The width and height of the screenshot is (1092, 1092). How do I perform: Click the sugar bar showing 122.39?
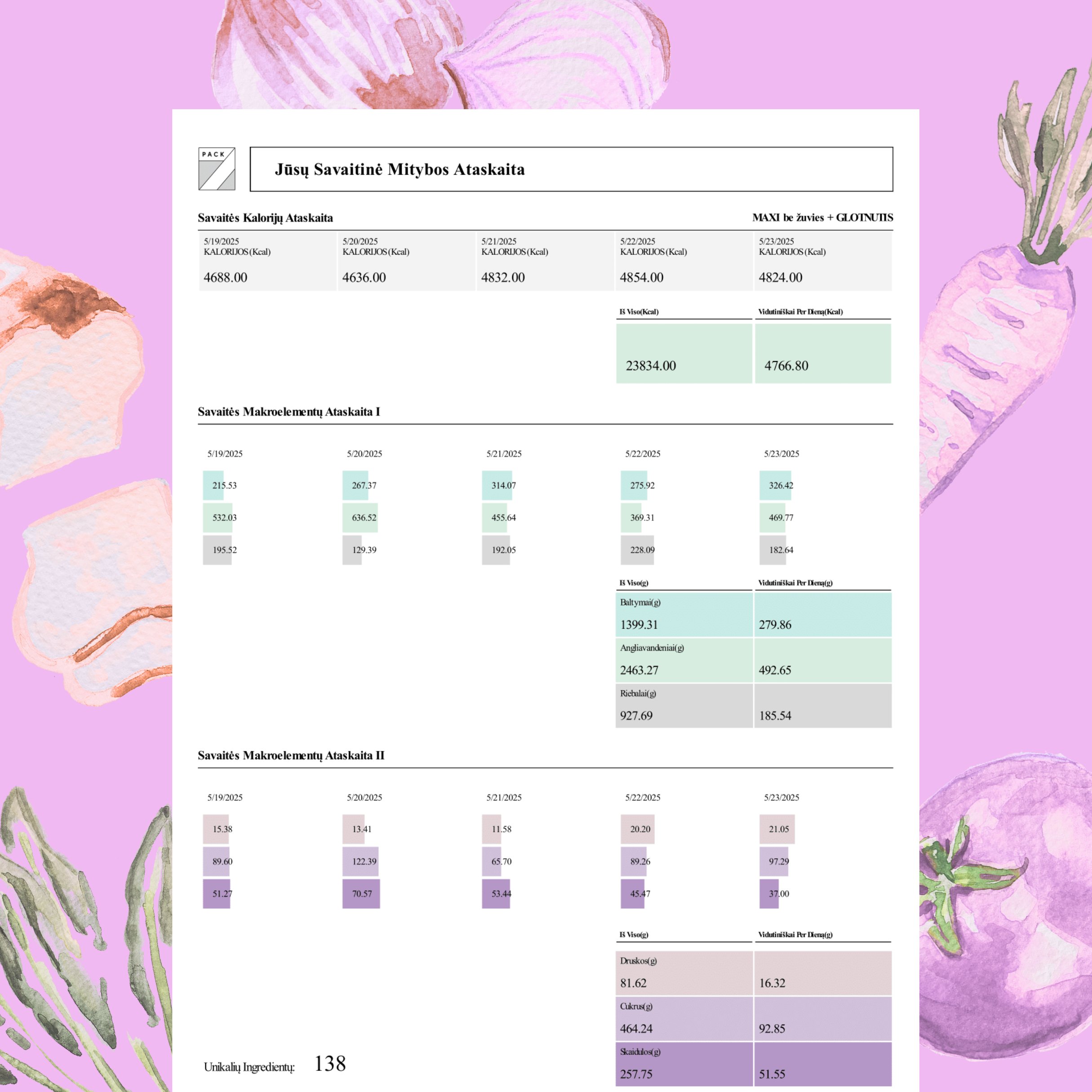point(360,861)
